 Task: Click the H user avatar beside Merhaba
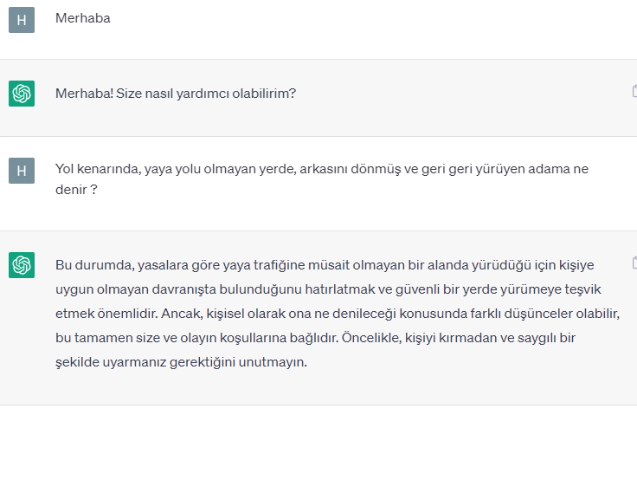click(22, 20)
